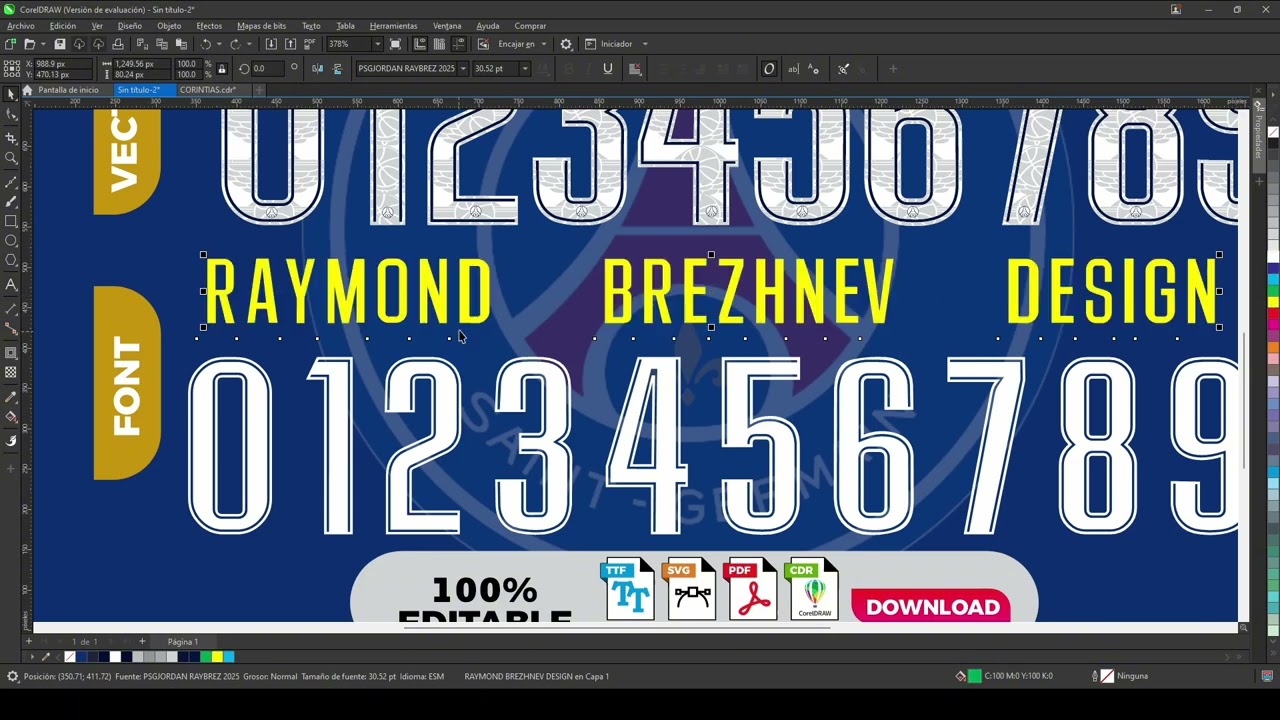
Task: Redo the action with the Redo arrow
Action: click(235, 44)
